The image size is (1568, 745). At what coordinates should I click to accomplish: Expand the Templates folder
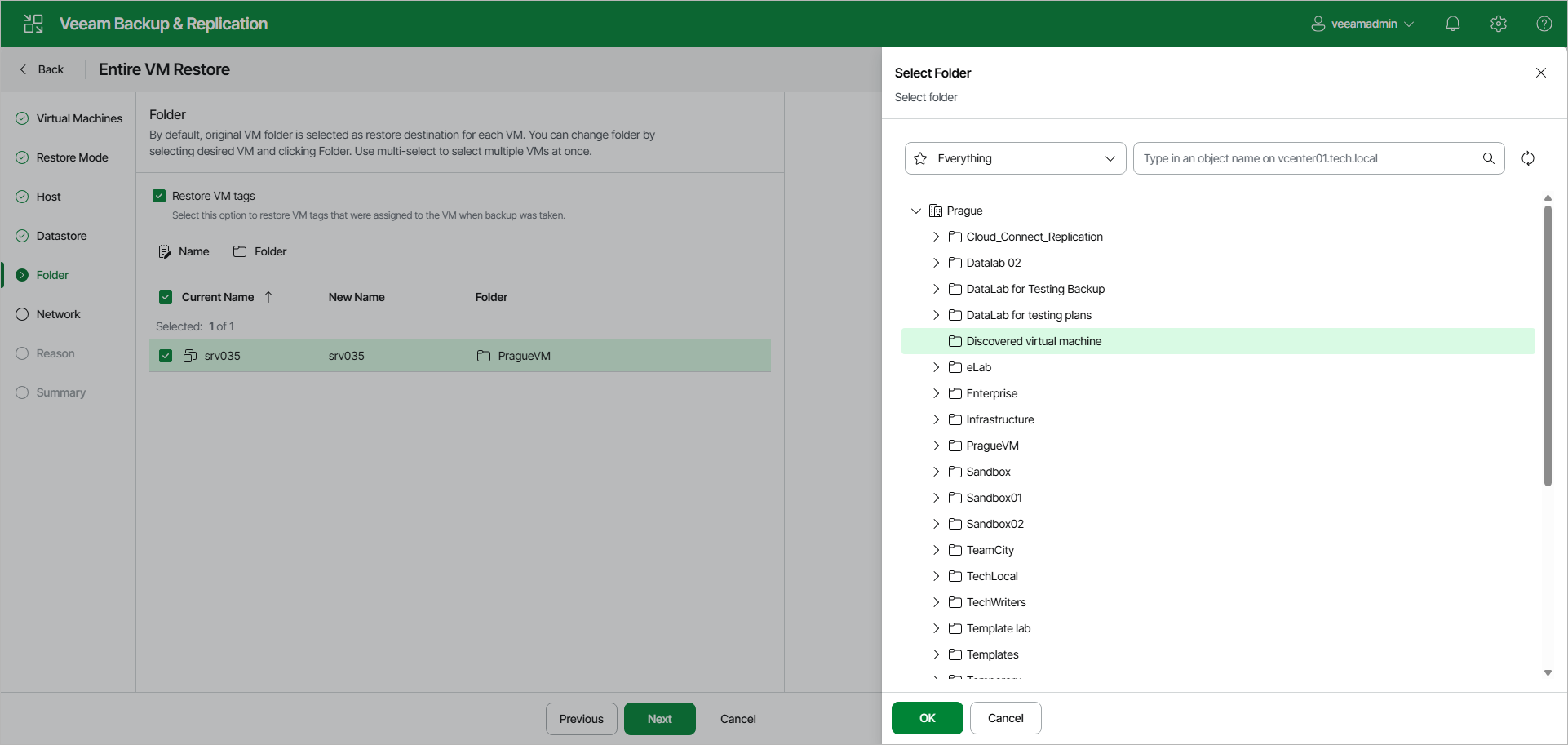click(936, 654)
